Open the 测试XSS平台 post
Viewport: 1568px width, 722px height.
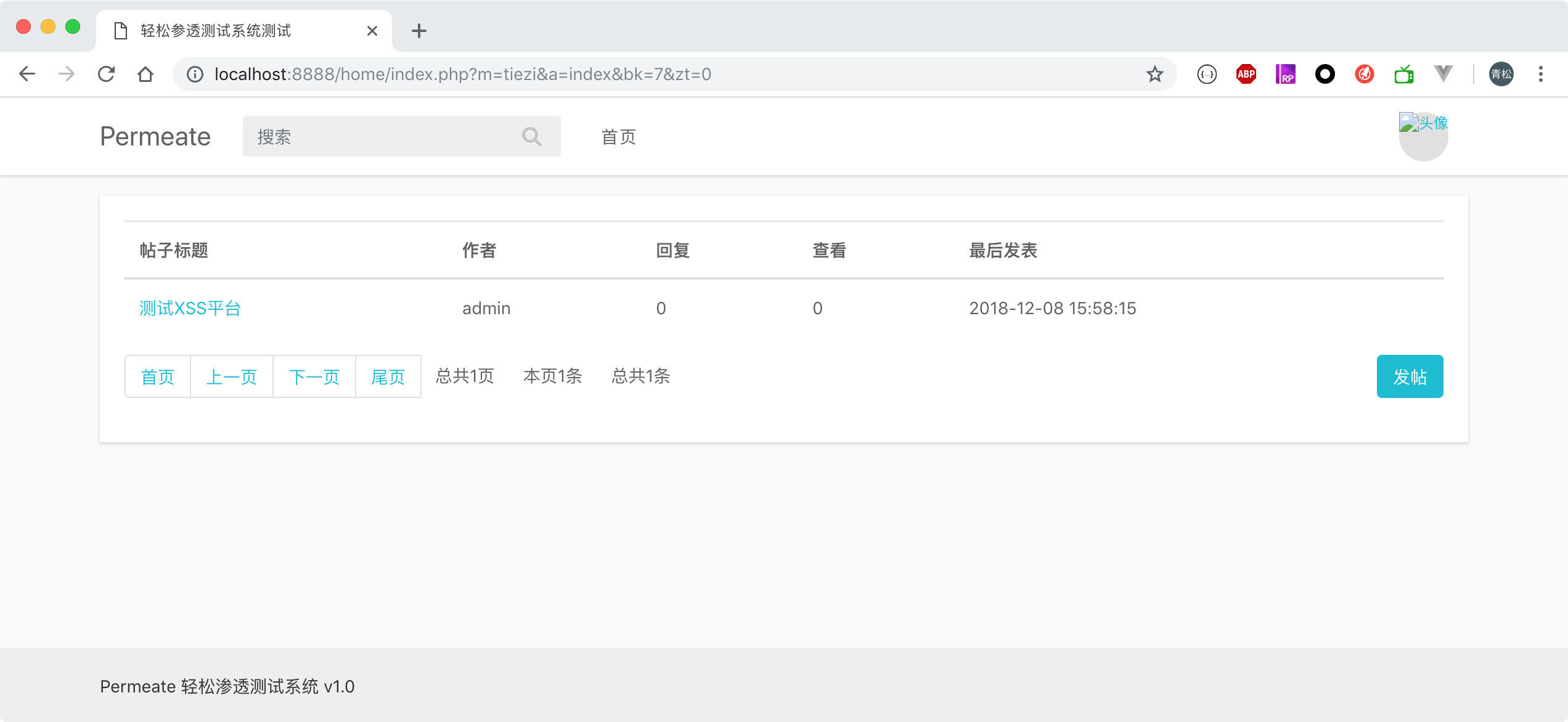click(x=190, y=308)
